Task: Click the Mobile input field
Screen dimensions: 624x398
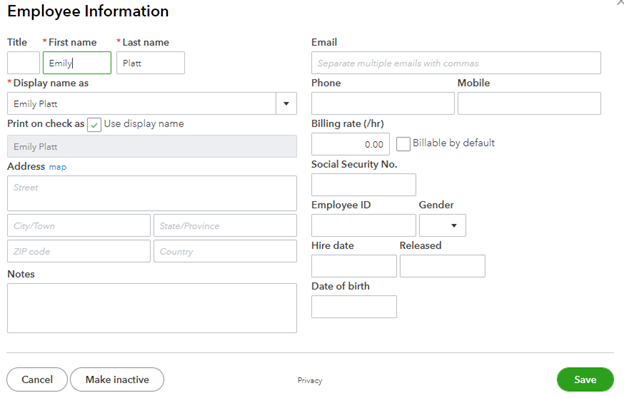Action: [529, 104]
